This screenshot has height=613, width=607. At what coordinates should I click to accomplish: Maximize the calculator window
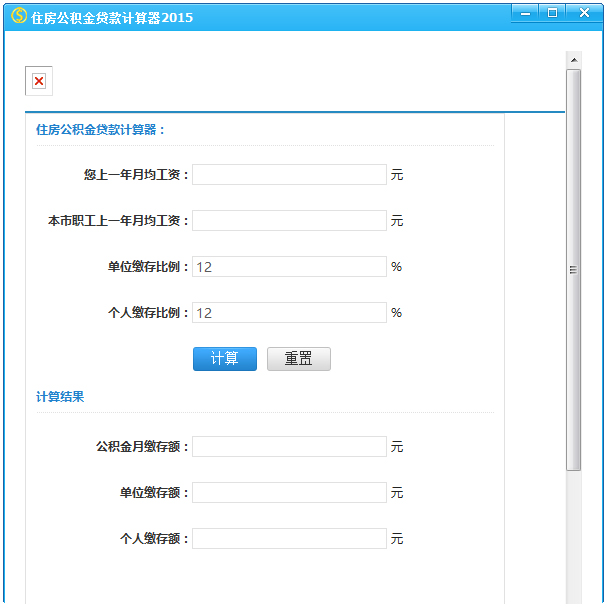(x=551, y=13)
